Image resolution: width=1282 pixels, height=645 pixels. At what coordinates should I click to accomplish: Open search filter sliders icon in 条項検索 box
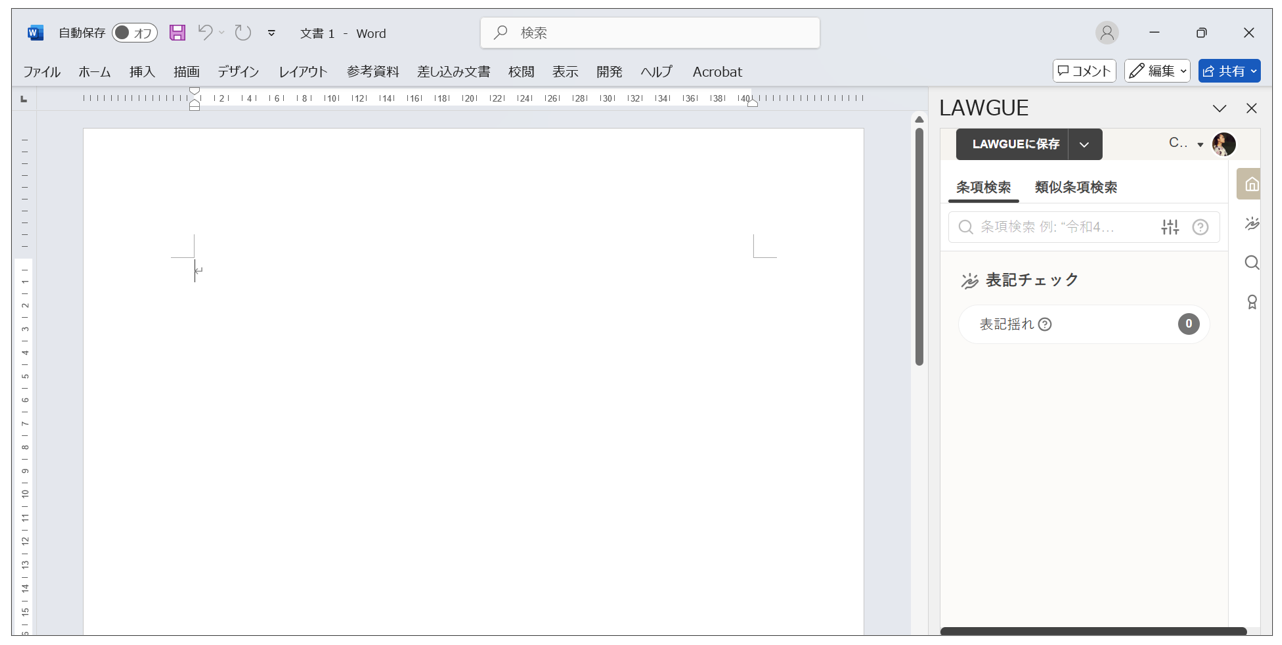point(1170,227)
